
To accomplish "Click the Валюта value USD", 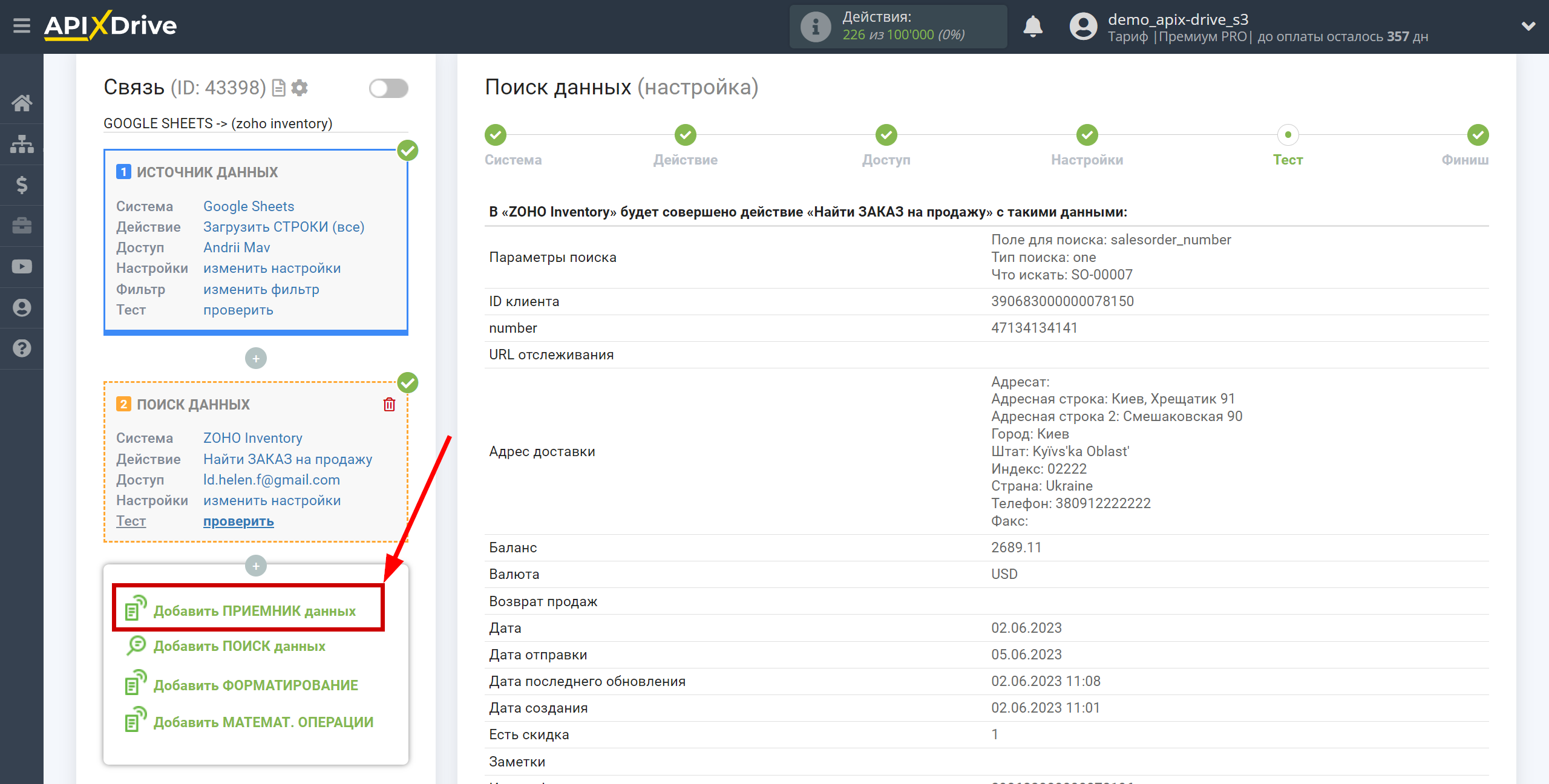I will click(1004, 574).
